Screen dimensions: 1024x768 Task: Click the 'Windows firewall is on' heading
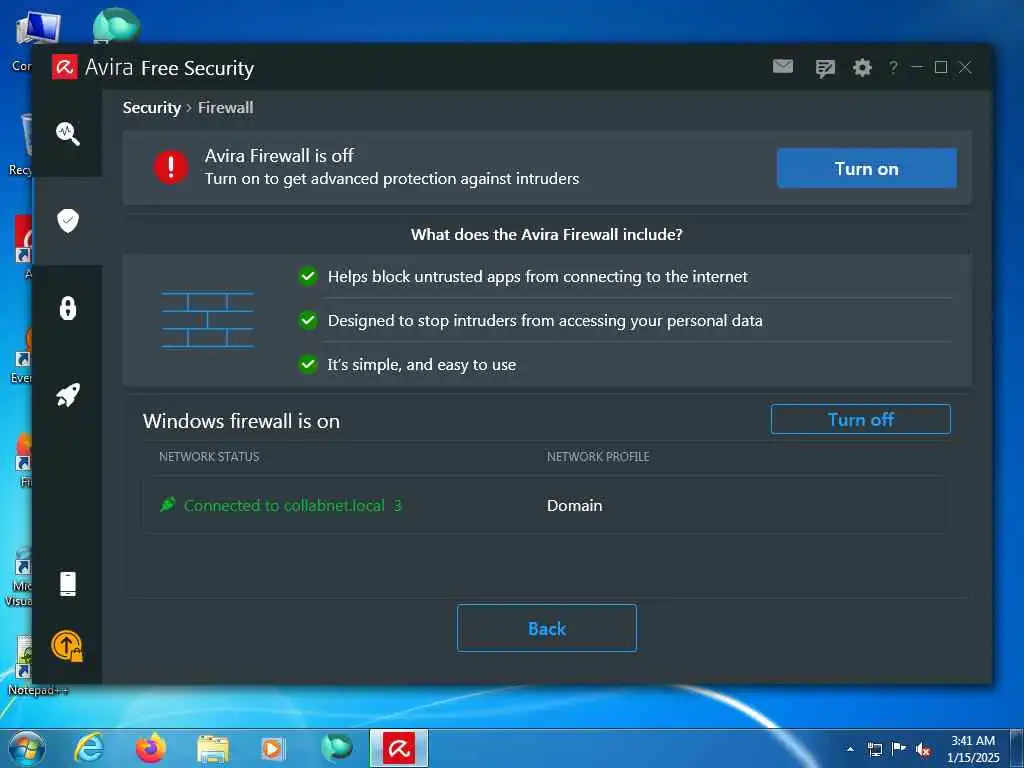tap(241, 421)
